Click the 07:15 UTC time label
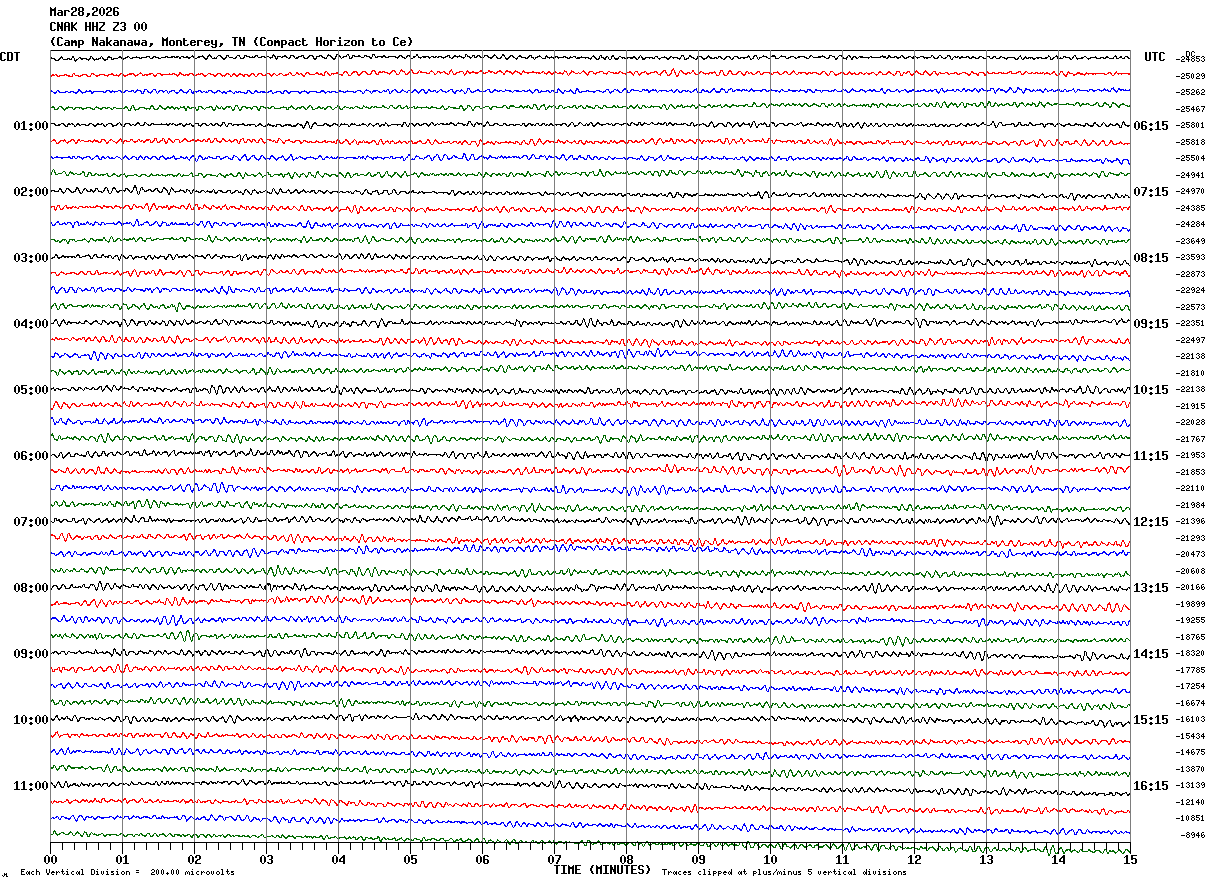The image size is (1210, 886). click(x=1151, y=192)
